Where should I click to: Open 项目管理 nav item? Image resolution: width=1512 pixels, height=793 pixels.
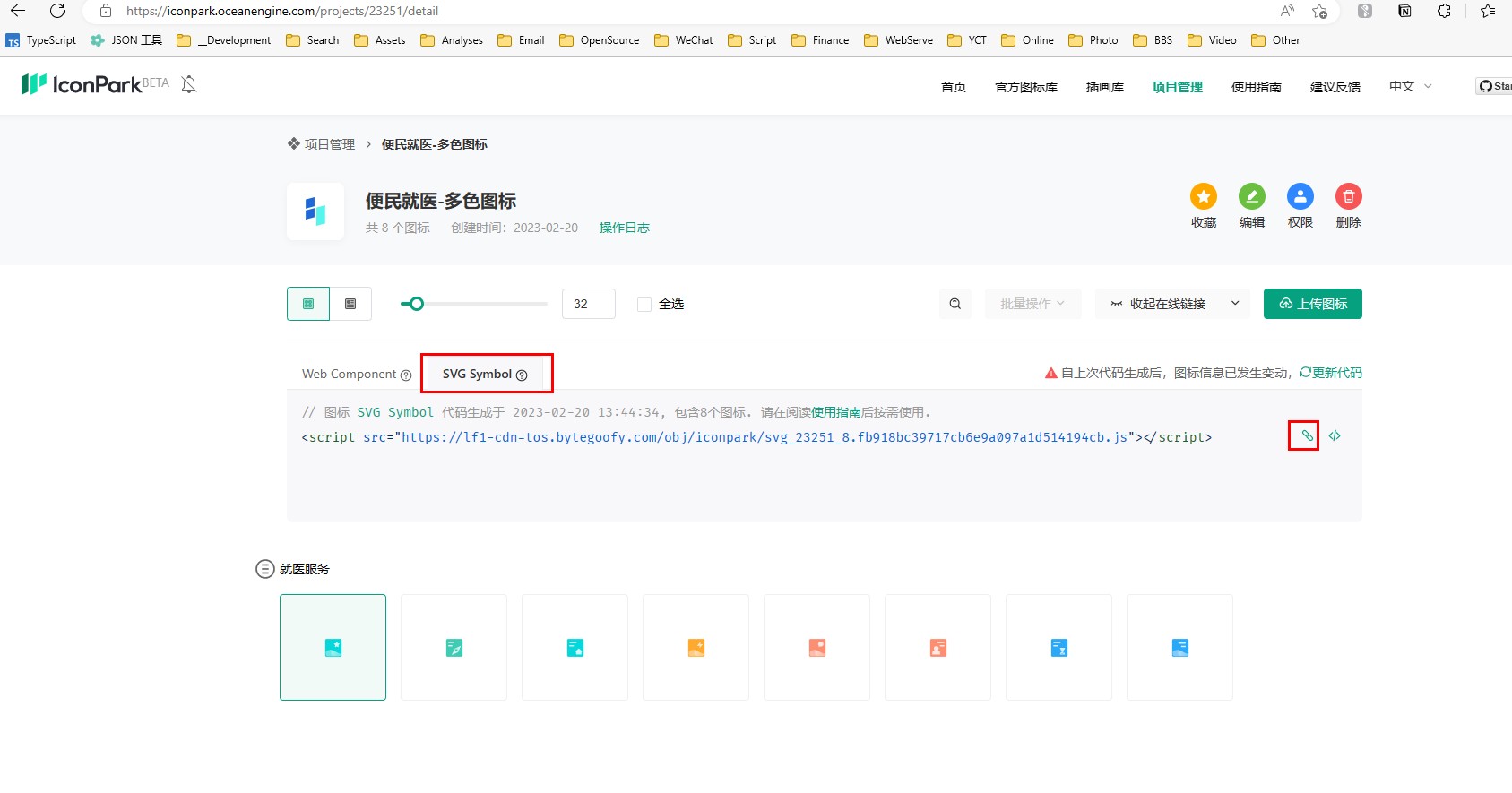pyautogui.click(x=1178, y=87)
